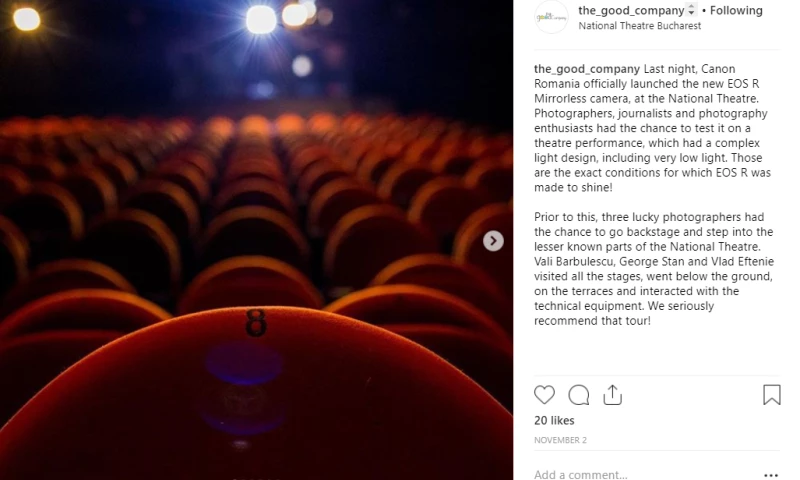800x480 pixels.
Task: Click the stepper arrows beside username
Action: click(x=691, y=10)
